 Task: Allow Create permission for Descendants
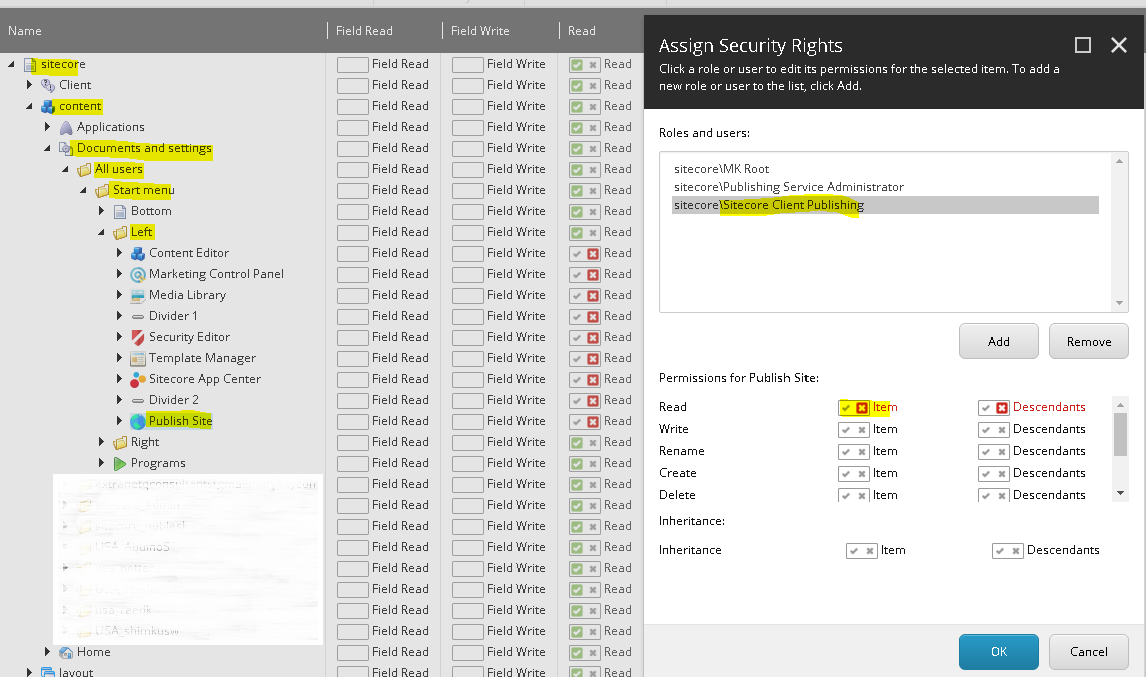987,474
